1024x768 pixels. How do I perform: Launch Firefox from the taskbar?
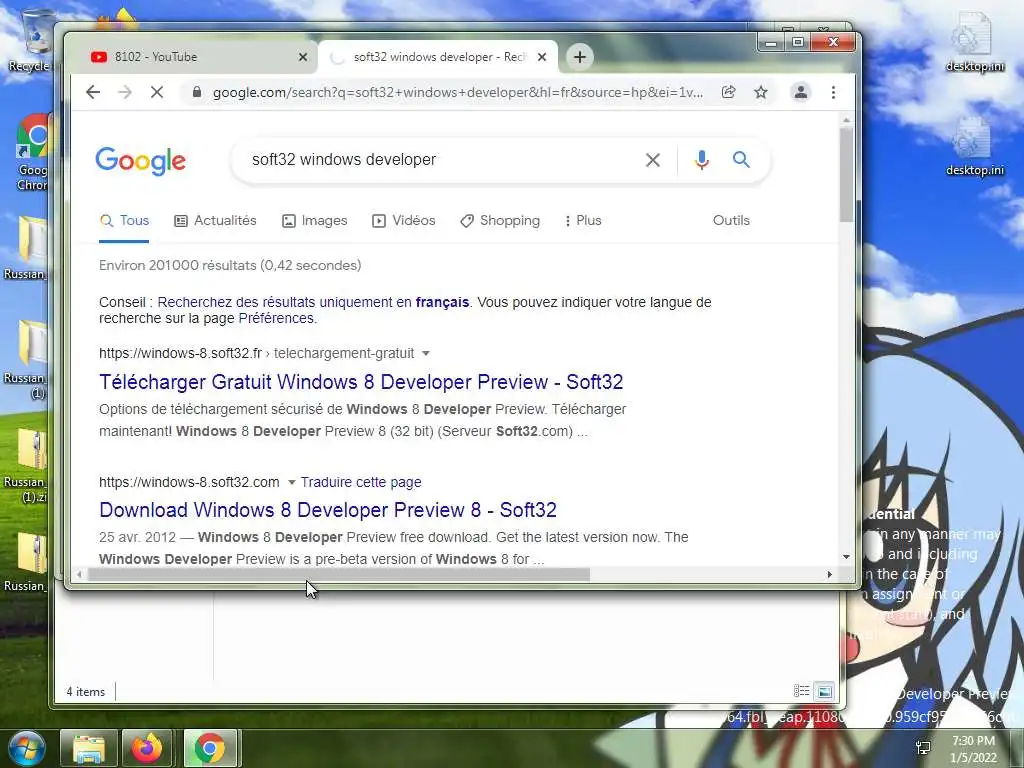tap(148, 748)
